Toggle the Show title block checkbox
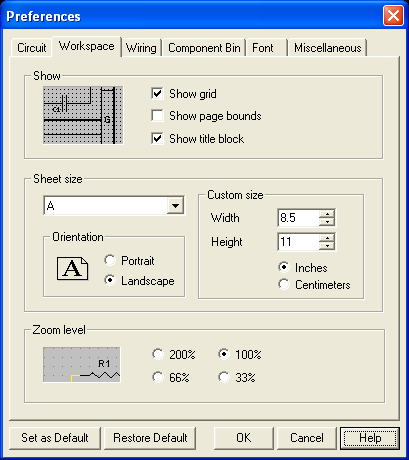Image resolution: width=409 pixels, height=460 pixels. pos(157,138)
